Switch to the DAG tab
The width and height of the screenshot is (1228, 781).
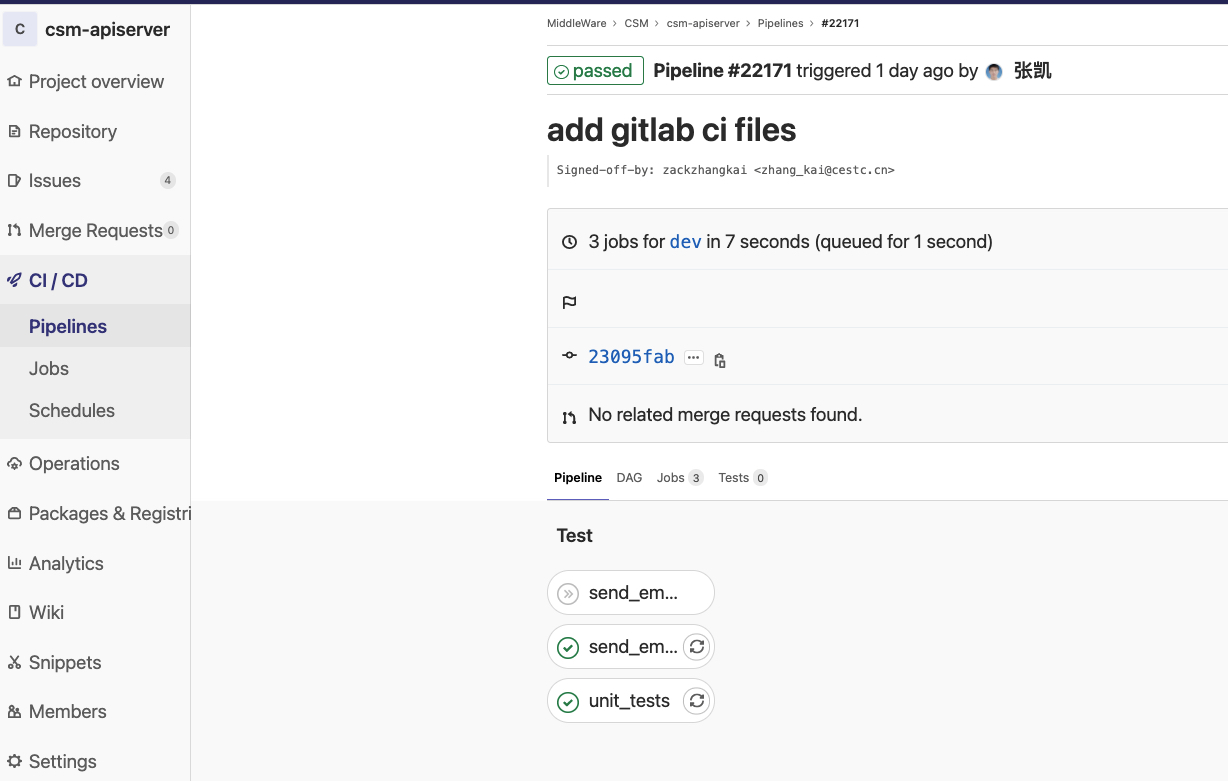tap(629, 478)
